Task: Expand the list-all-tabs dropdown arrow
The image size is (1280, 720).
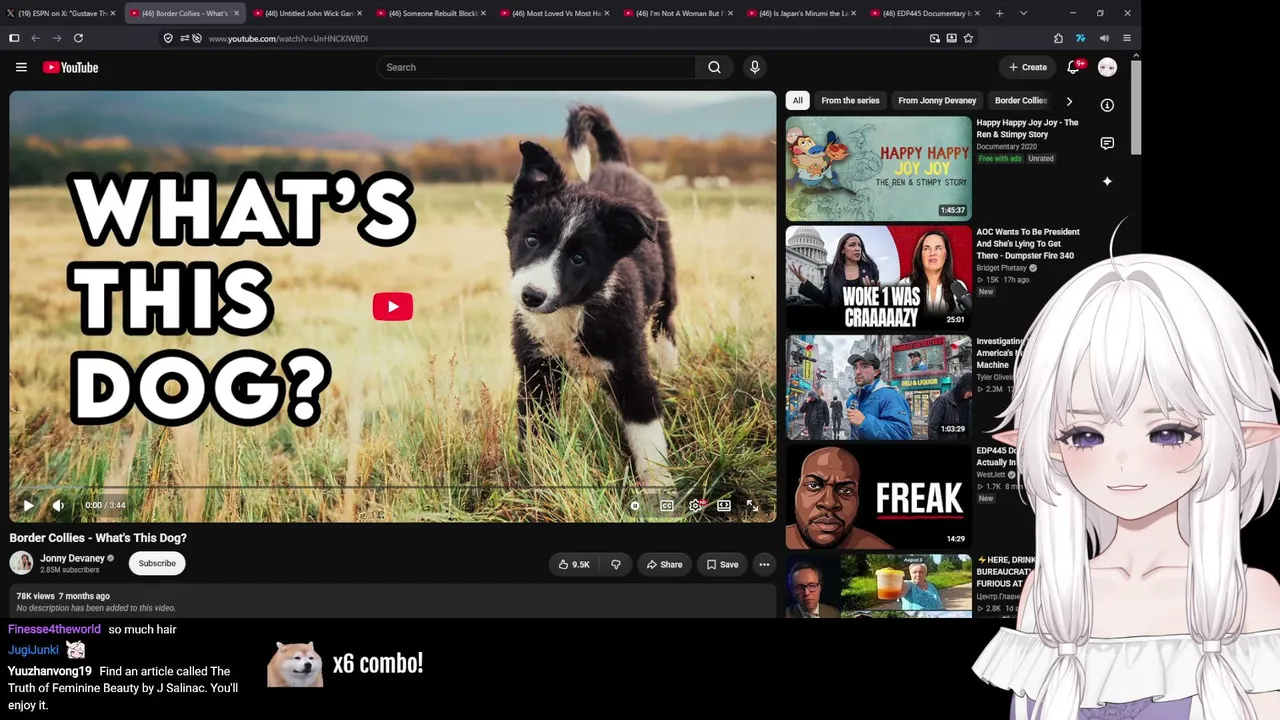Action: coord(1023,13)
